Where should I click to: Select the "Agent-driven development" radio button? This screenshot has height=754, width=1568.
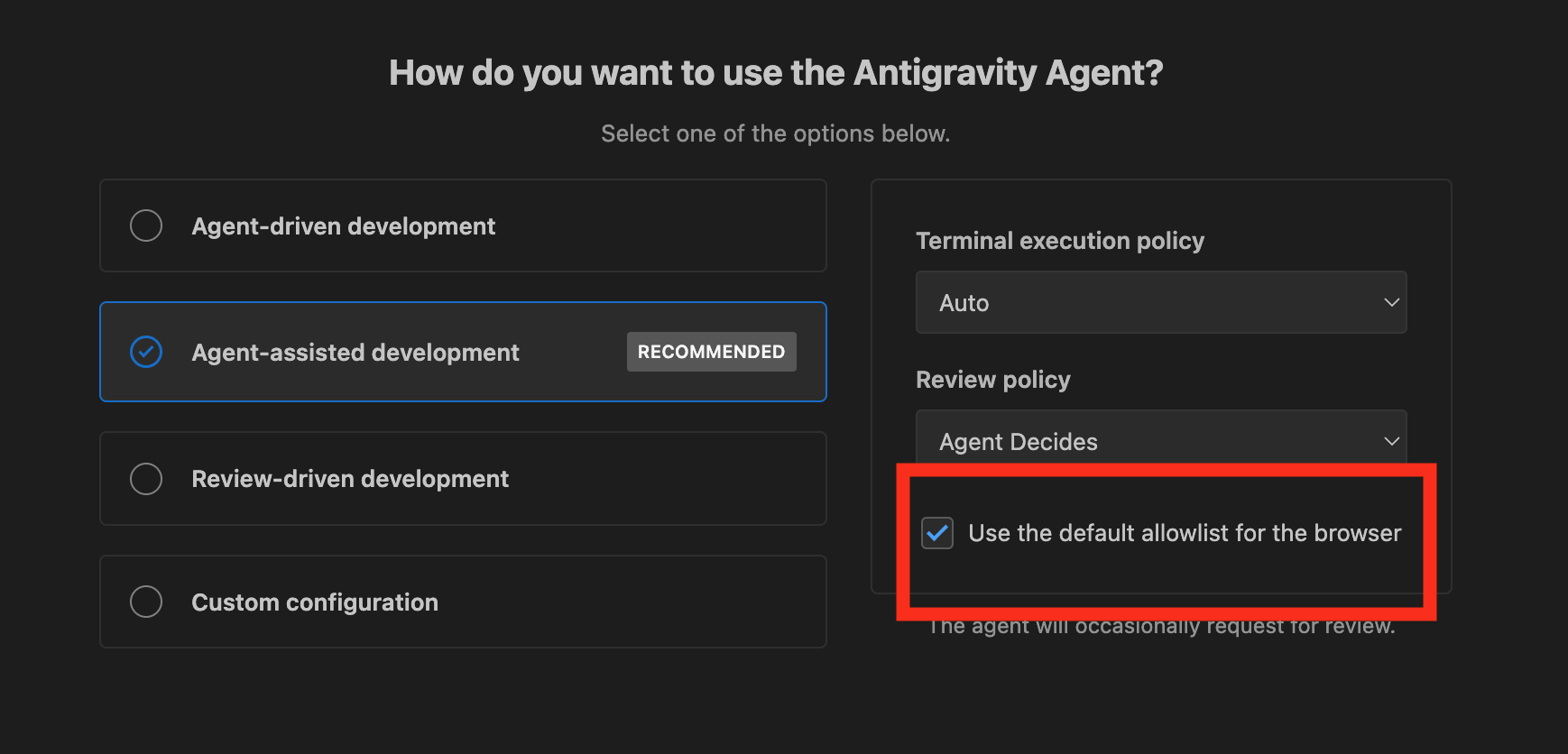point(146,225)
